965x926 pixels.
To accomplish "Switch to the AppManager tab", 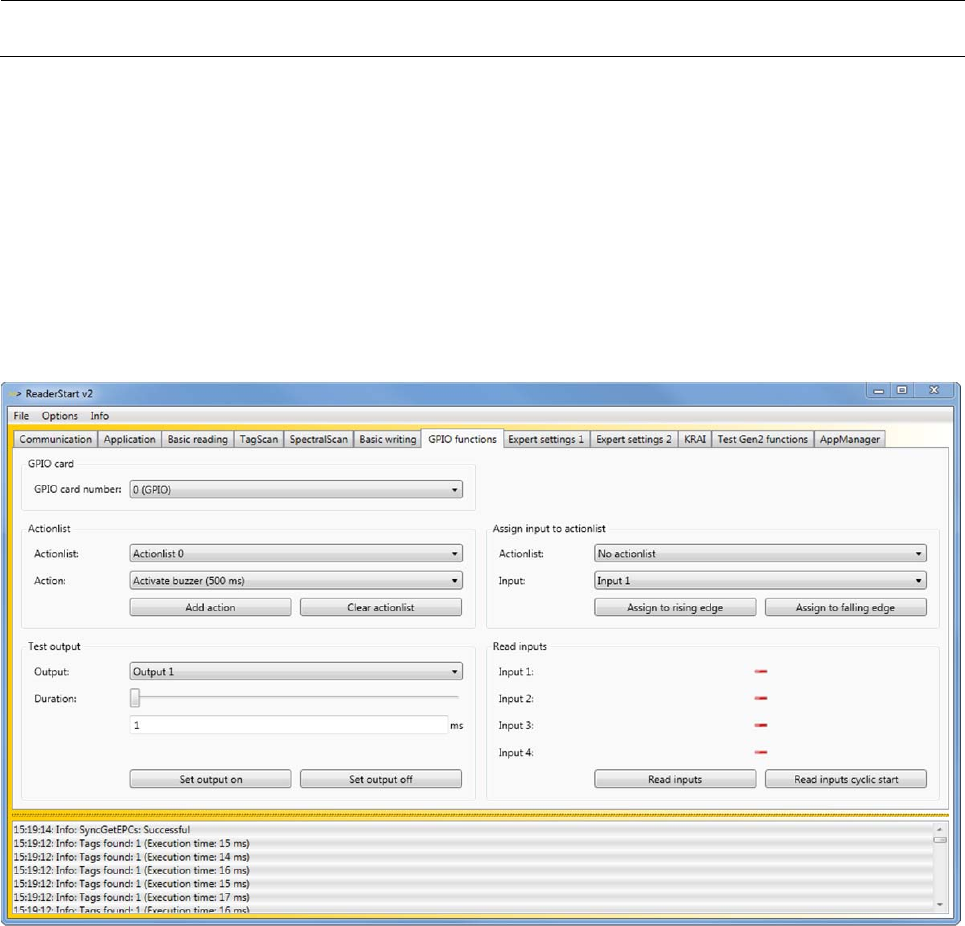I will tap(850, 439).
